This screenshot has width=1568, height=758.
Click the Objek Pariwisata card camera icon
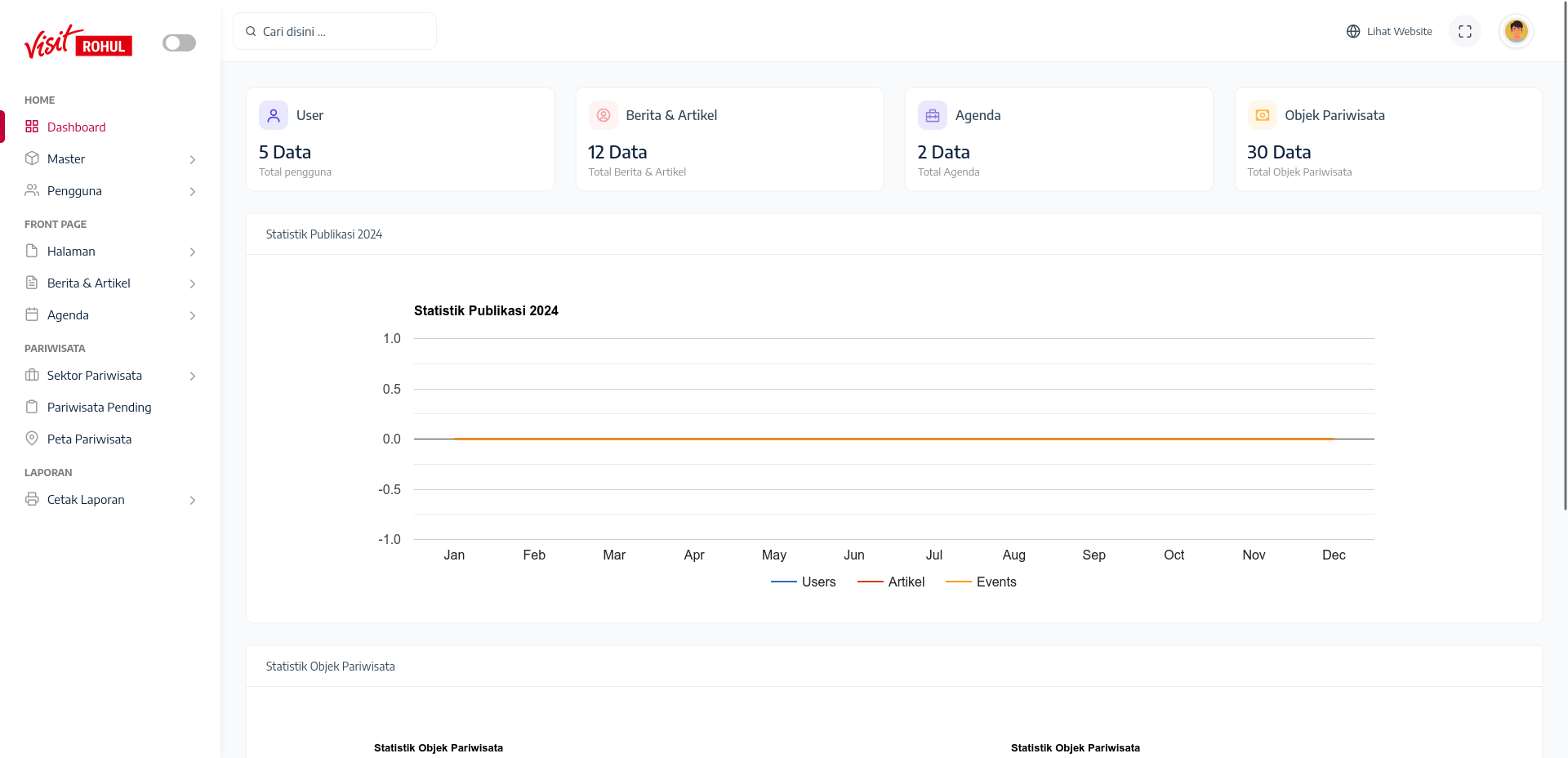click(1262, 115)
